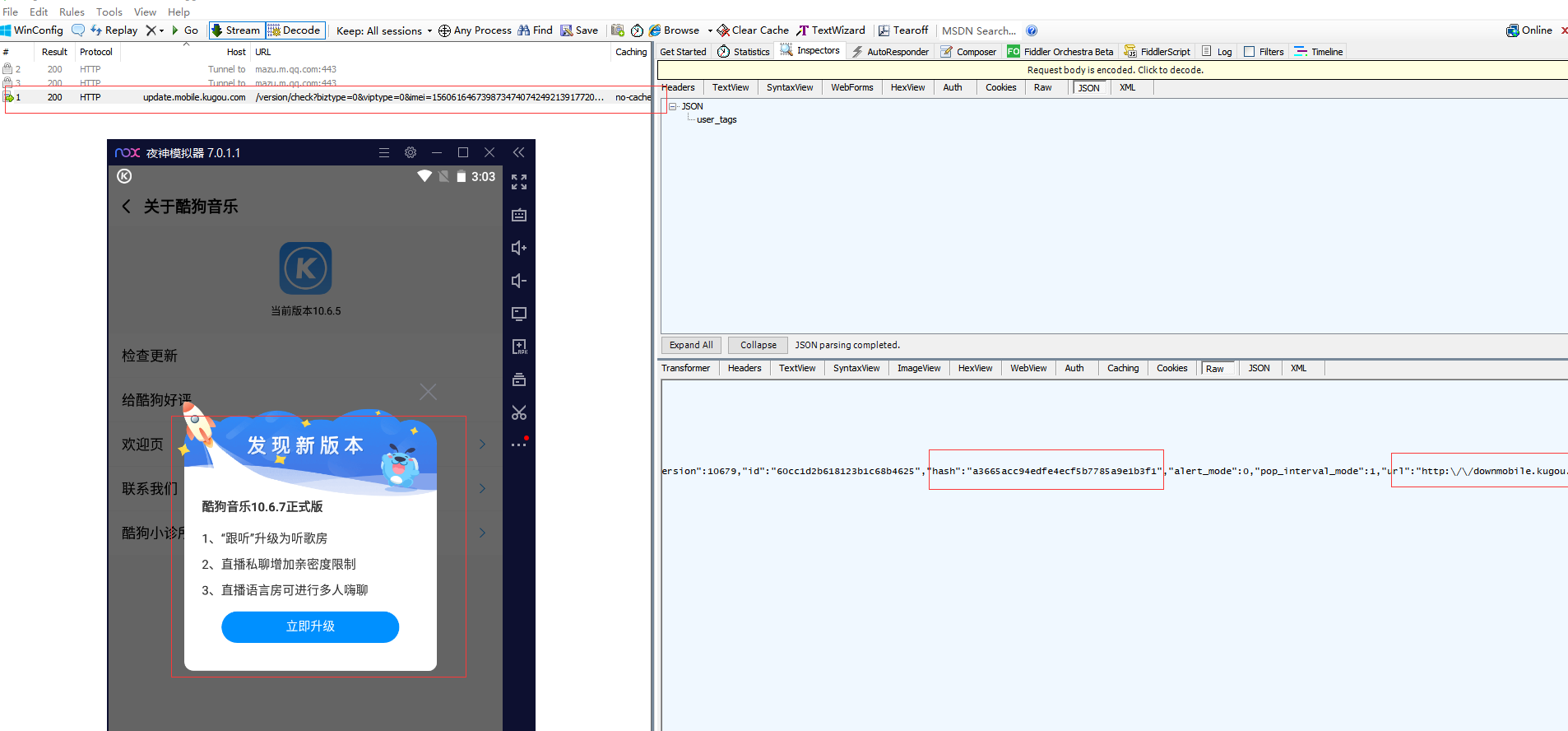Viewport: 1568px width, 731px height.
Task: Open the TextWizard tool
Action: click(831, 30)
